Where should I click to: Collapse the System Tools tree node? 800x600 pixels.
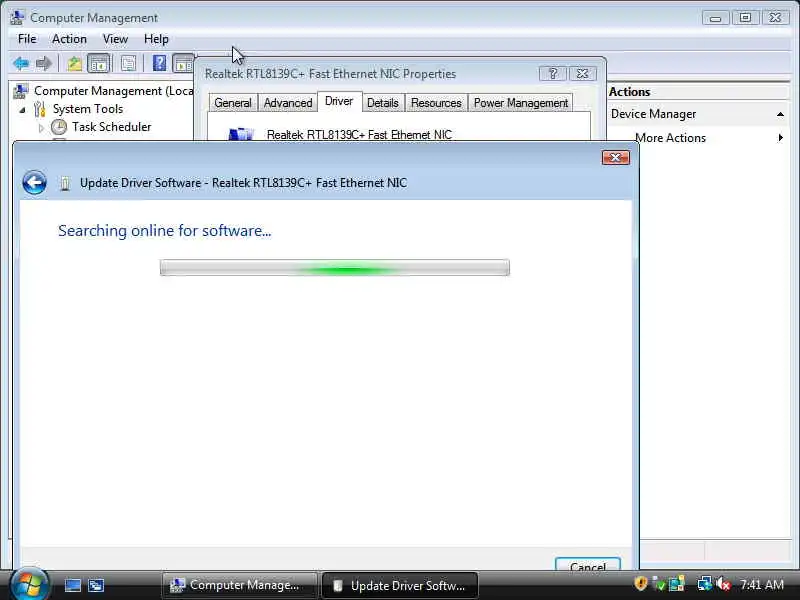click(22, 110)
